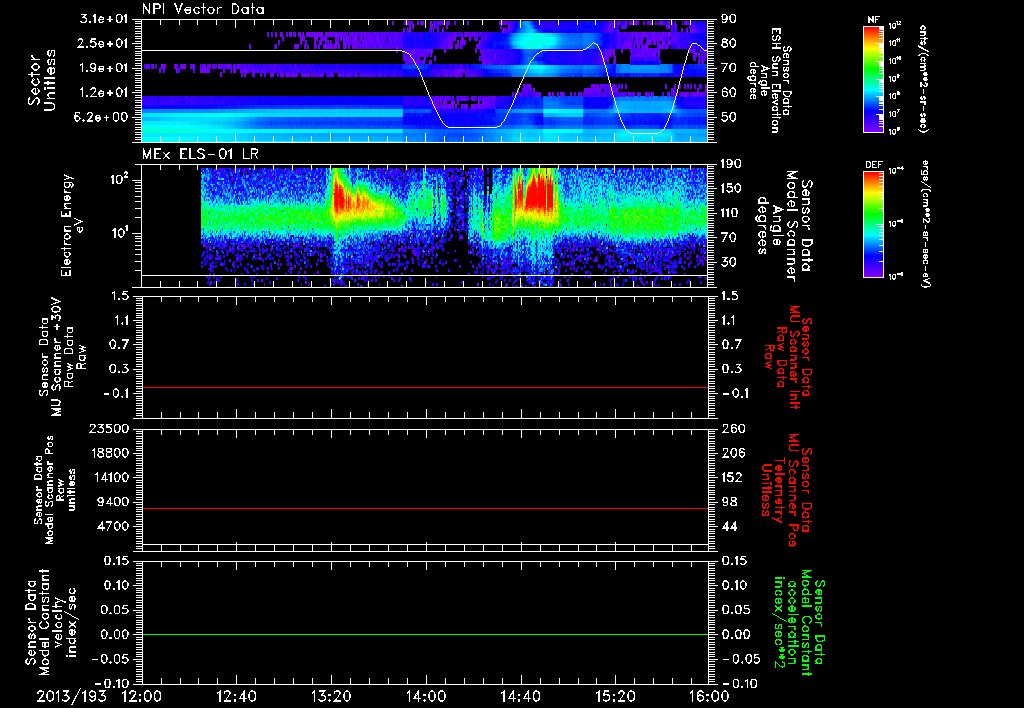Click the 152 right-axis tick value
Image resolution: width=1024 pixels, height=708 pixels.
coord(731,477)
